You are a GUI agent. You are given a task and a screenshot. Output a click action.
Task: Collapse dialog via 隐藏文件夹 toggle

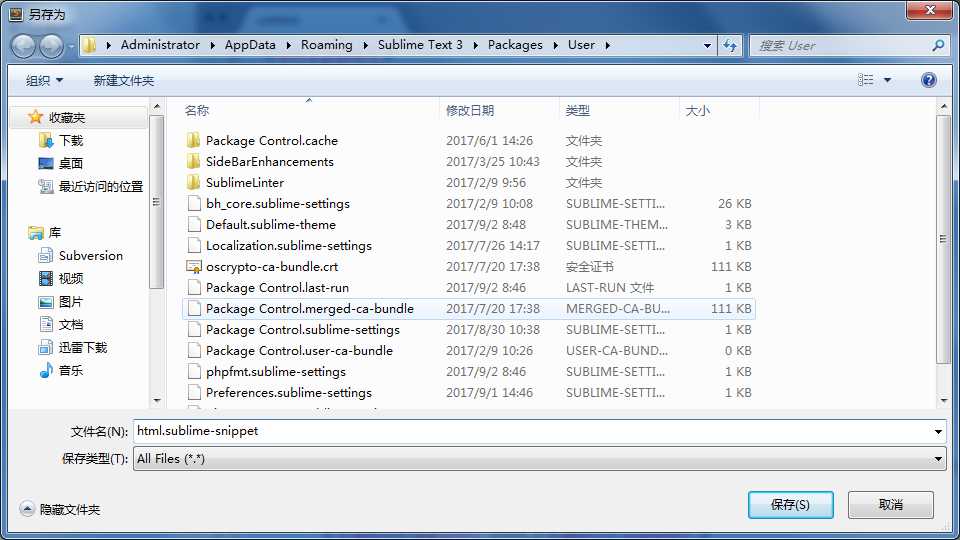coord(60,509)
